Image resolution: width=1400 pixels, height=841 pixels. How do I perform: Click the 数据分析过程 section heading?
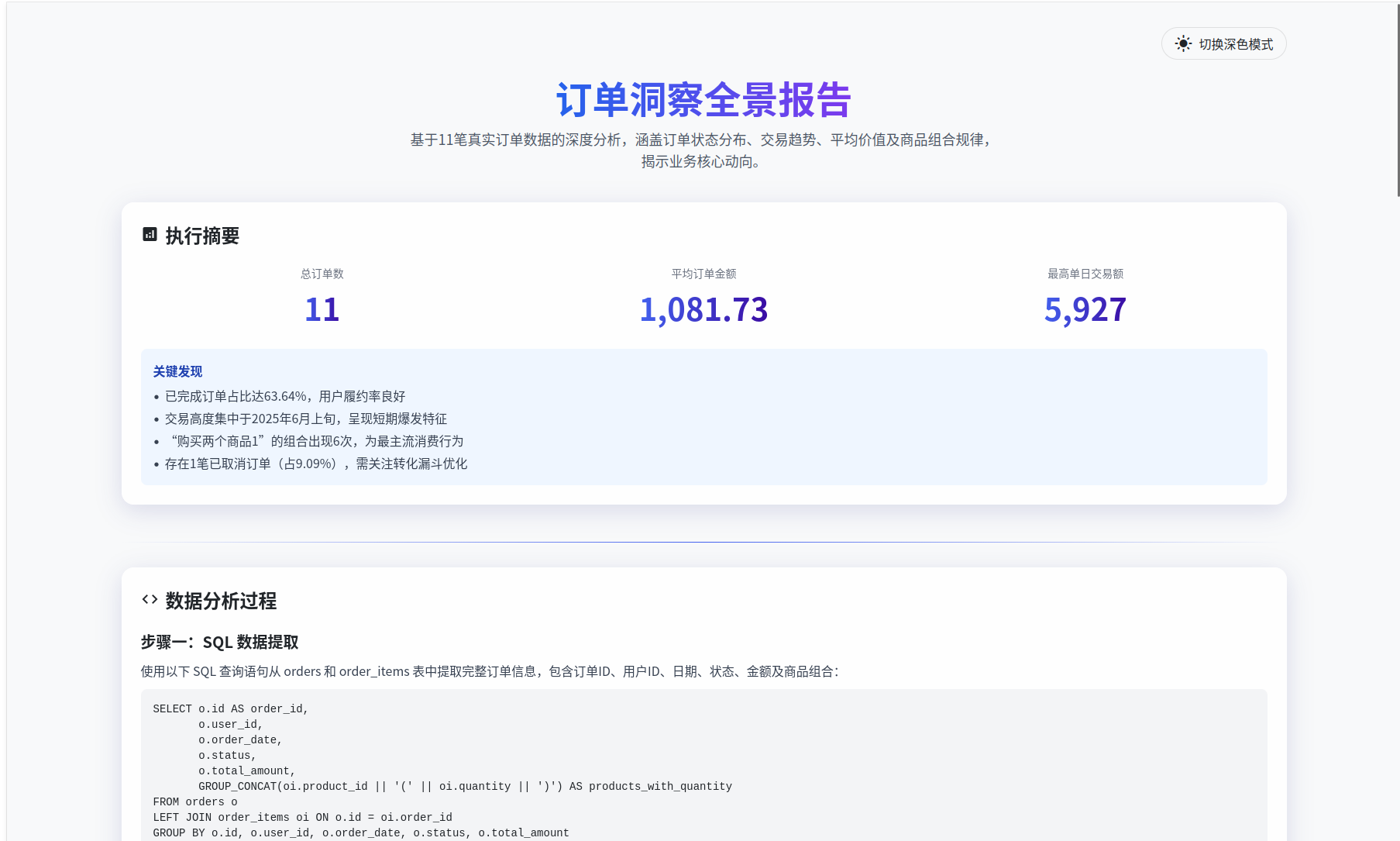point(221,601)
